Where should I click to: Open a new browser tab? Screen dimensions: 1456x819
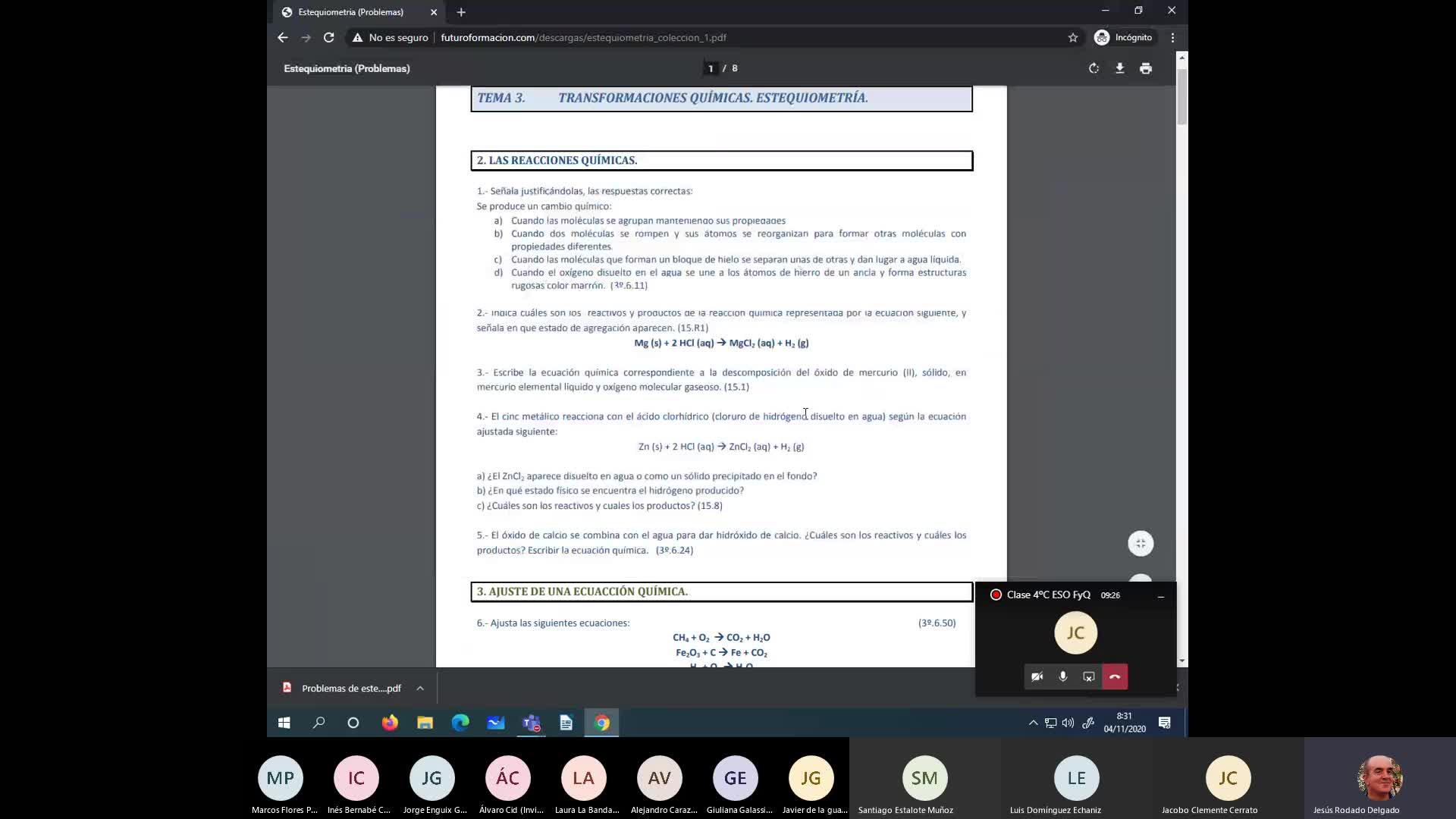pyautogui.click(x=461, y=12)
